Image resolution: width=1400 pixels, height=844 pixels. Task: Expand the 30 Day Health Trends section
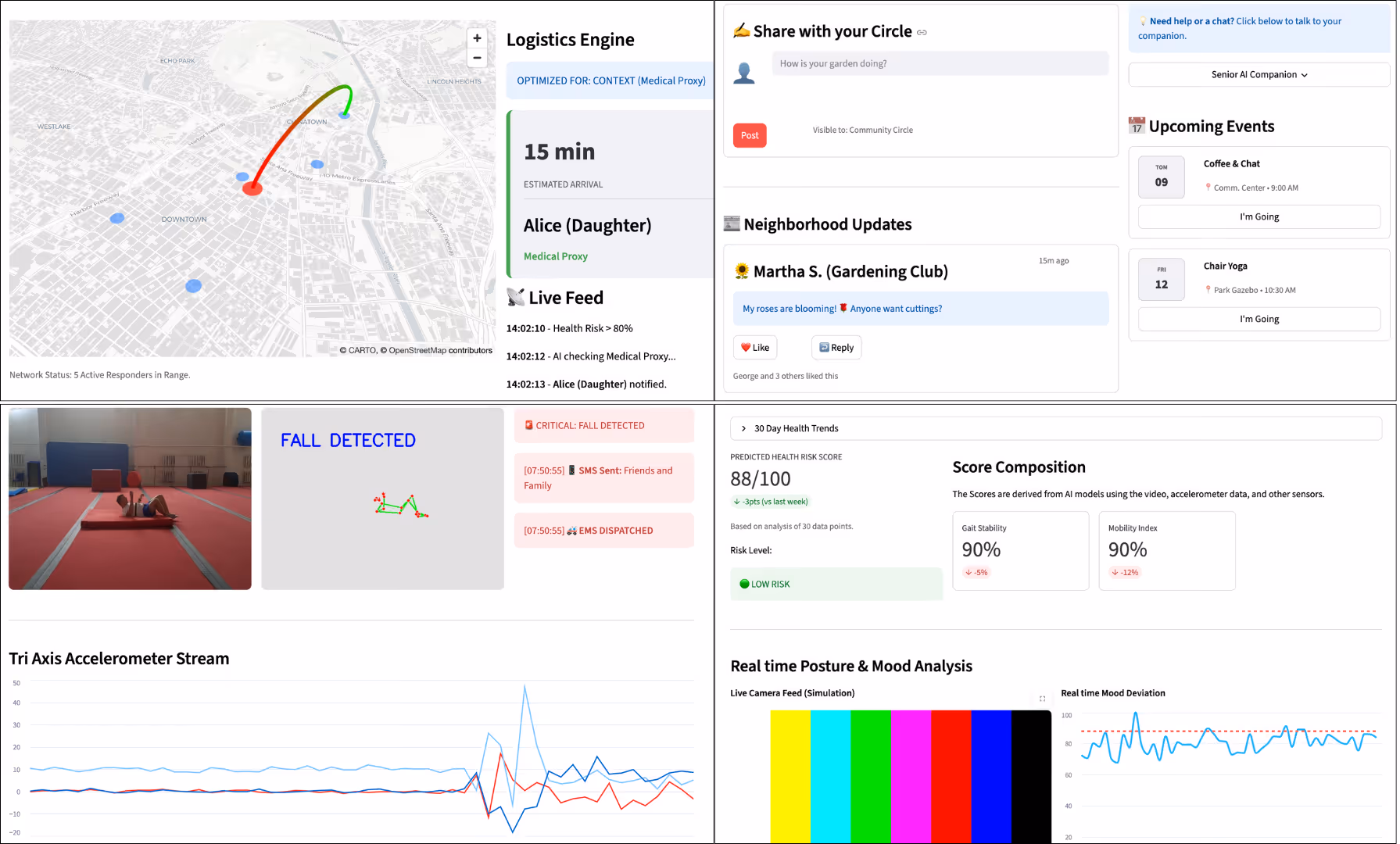pyautogui.click(x=1055, y=428)
